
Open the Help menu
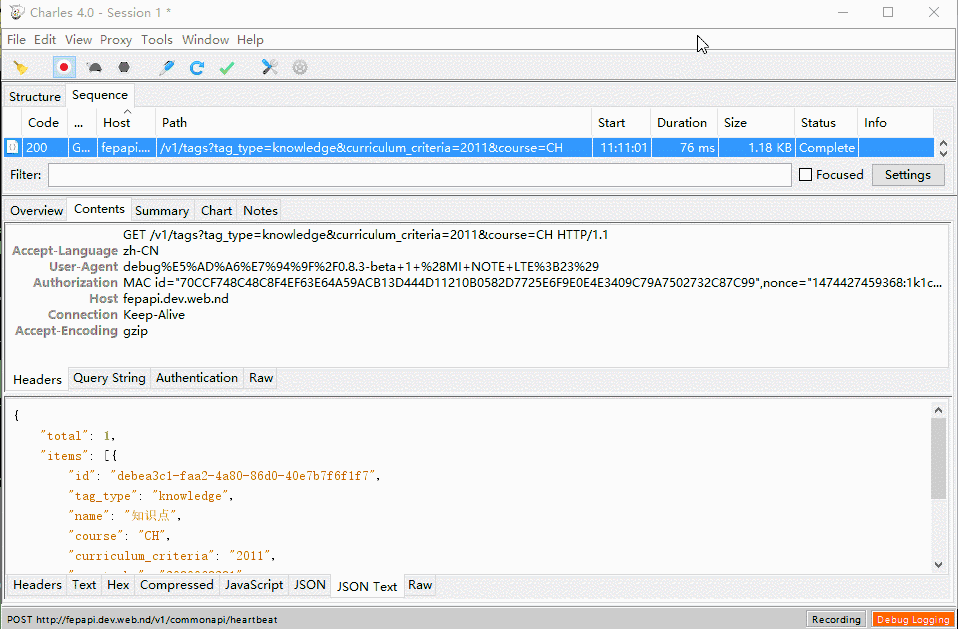point(250,40)
